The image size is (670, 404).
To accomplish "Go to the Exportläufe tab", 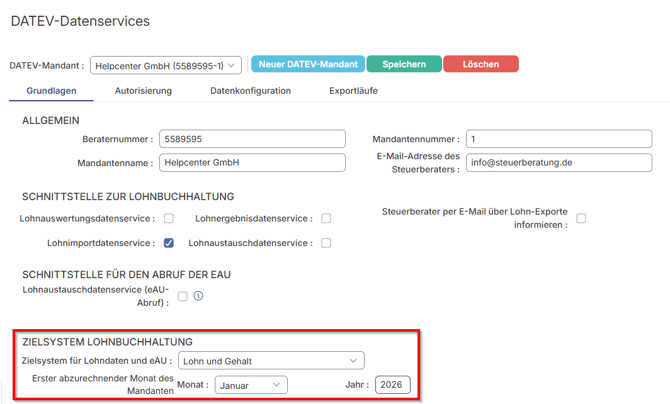I will point(353,91).
